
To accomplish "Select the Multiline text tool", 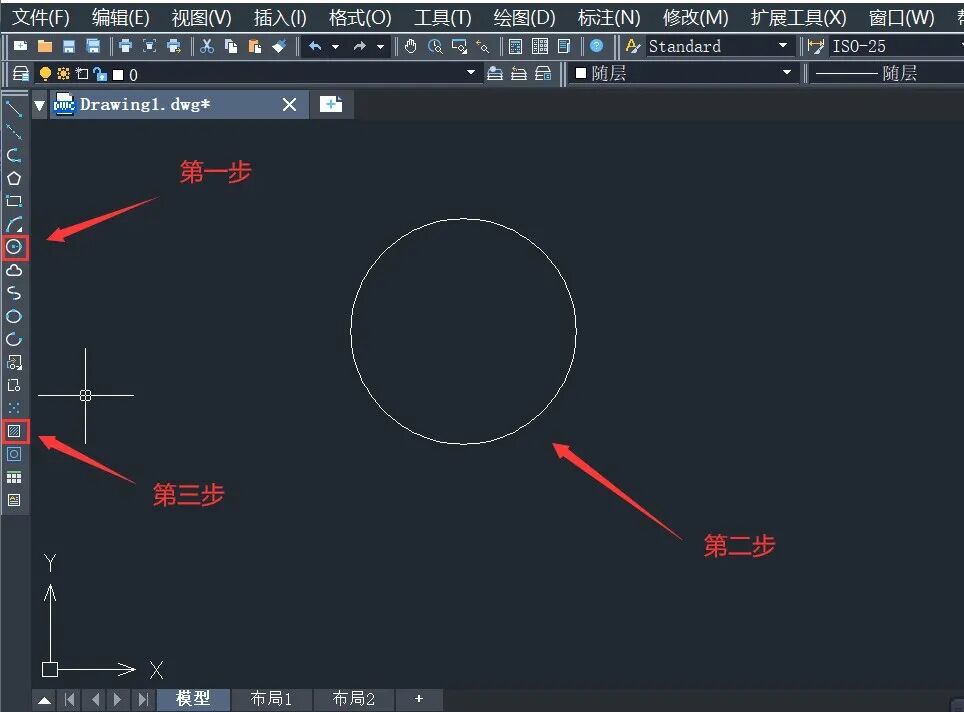I will (x=14, y=500).
